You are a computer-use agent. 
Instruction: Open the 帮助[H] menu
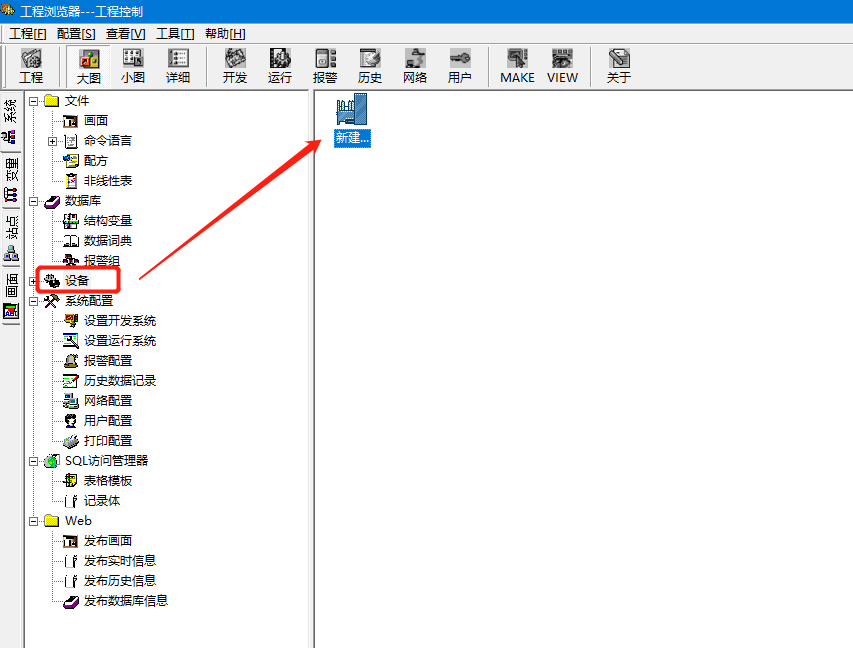pyautogui.click(x=225, y=34)
